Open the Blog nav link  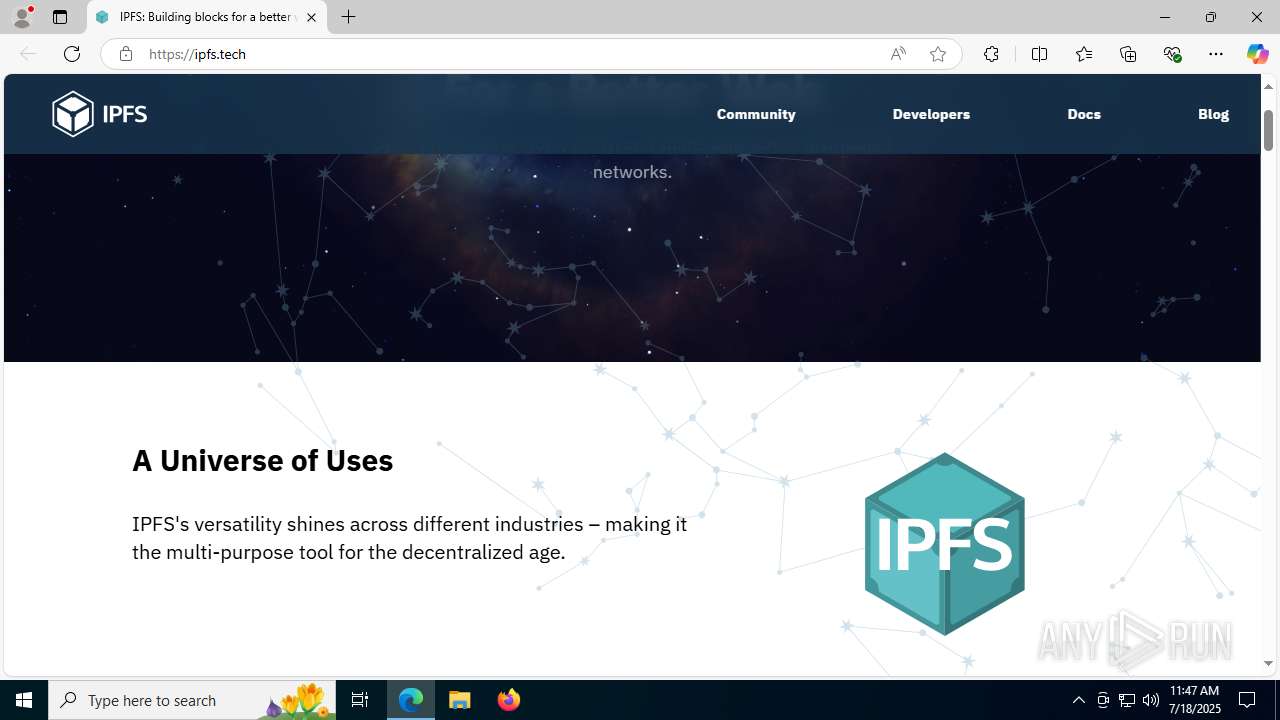1213,114
